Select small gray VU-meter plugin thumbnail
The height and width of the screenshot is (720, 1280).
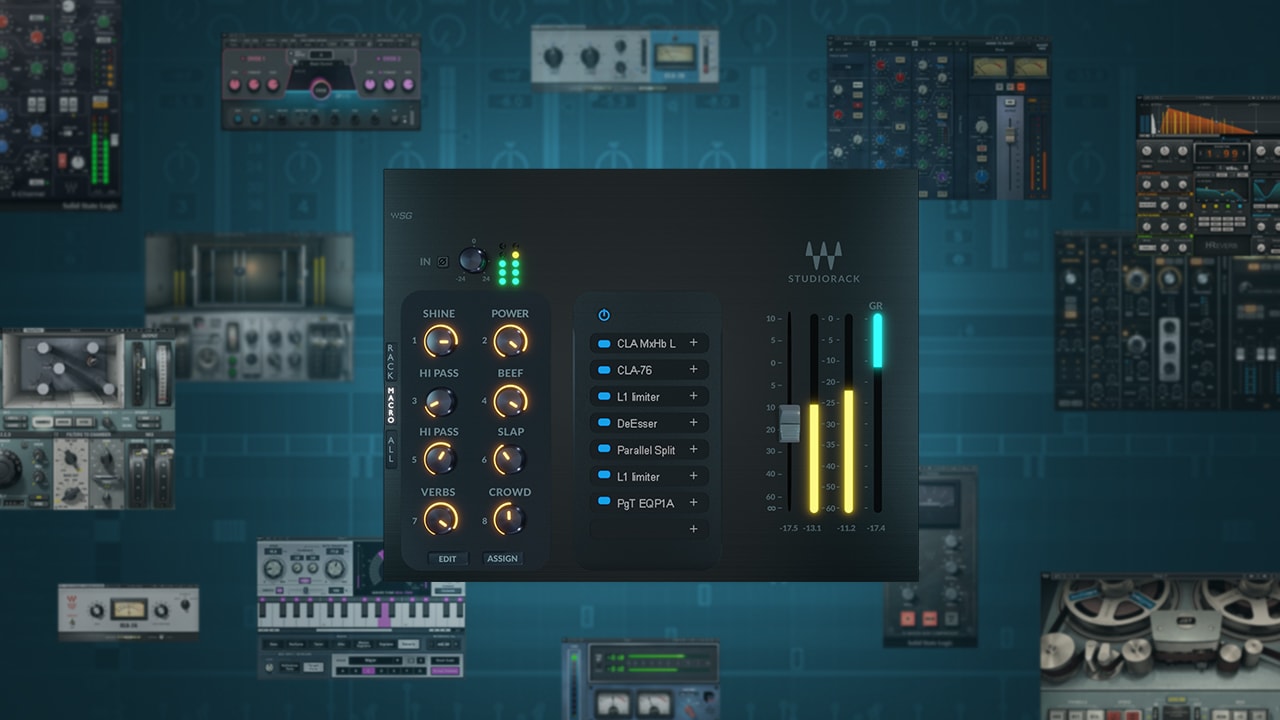pos(128,612)
